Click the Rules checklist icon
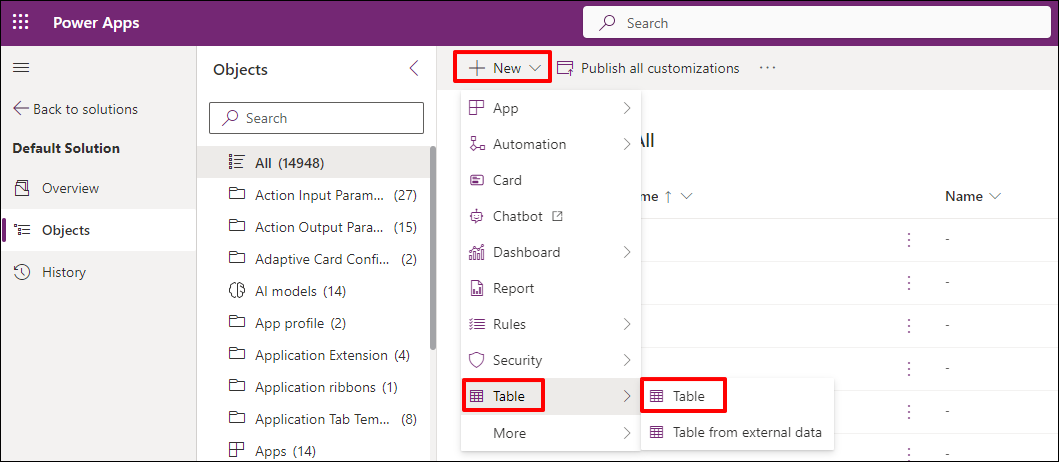 pyautogui.click(x=477, y=324)
